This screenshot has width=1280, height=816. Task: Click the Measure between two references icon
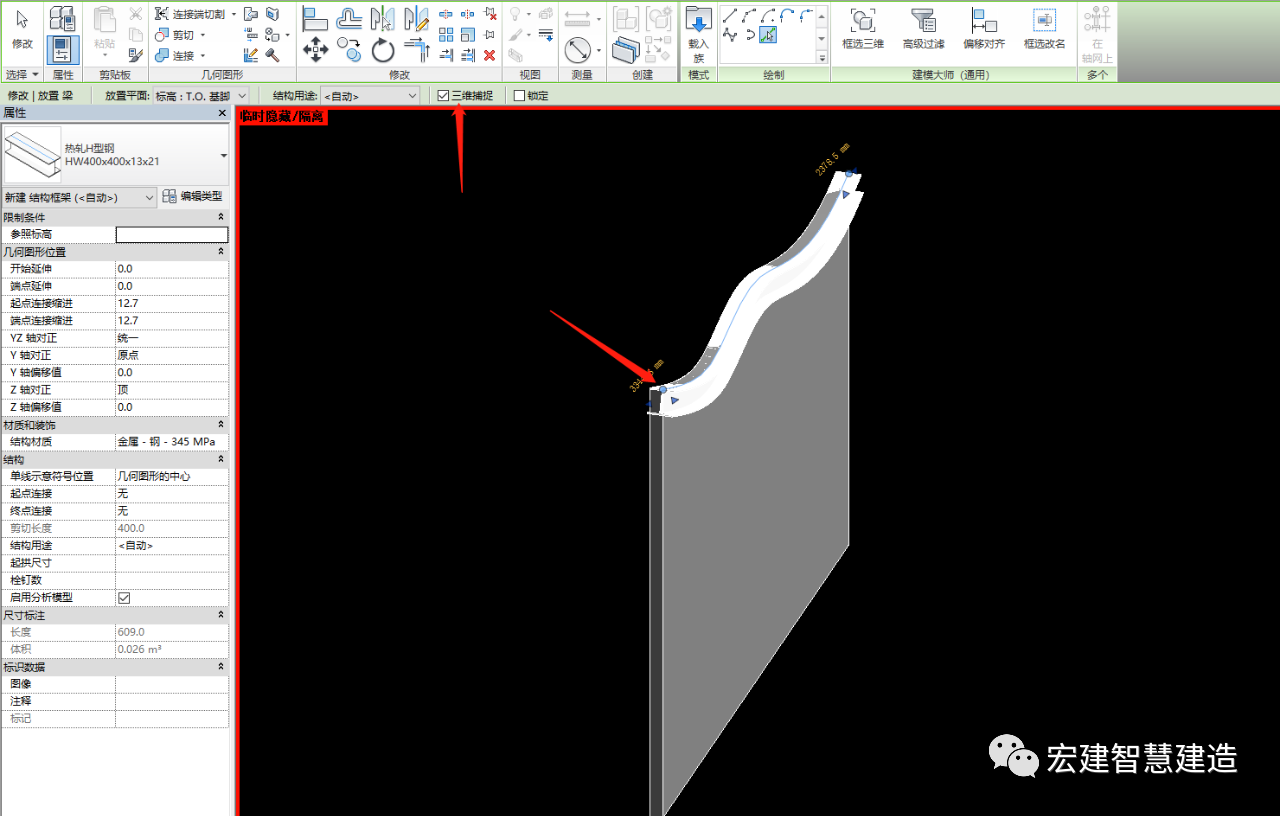[x=577, y=17]
